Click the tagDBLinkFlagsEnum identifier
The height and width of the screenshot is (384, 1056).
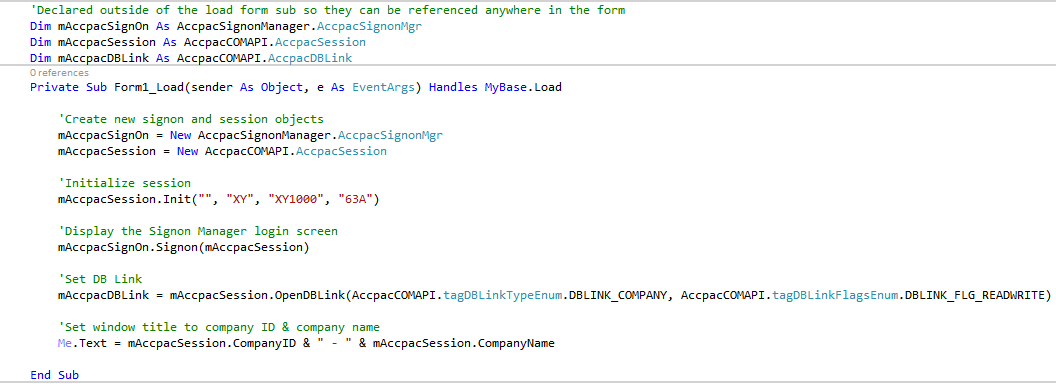point(835,295)
